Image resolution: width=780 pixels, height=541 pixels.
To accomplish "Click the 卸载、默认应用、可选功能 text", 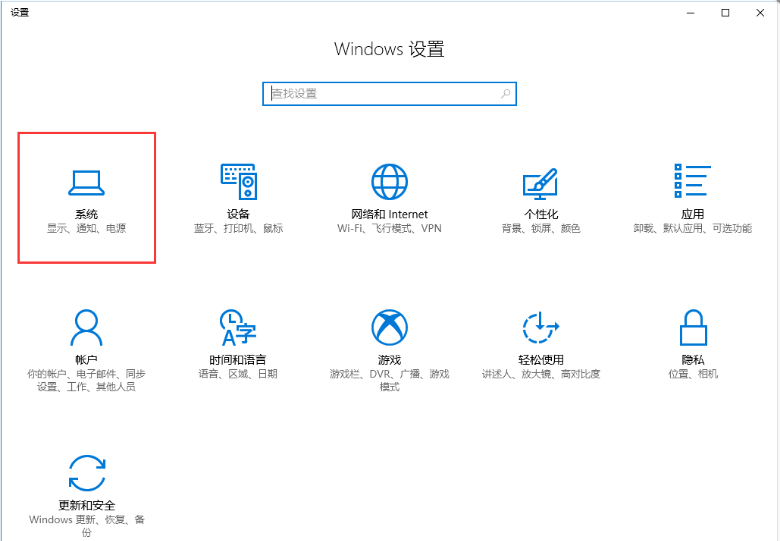I will (692, 229).
